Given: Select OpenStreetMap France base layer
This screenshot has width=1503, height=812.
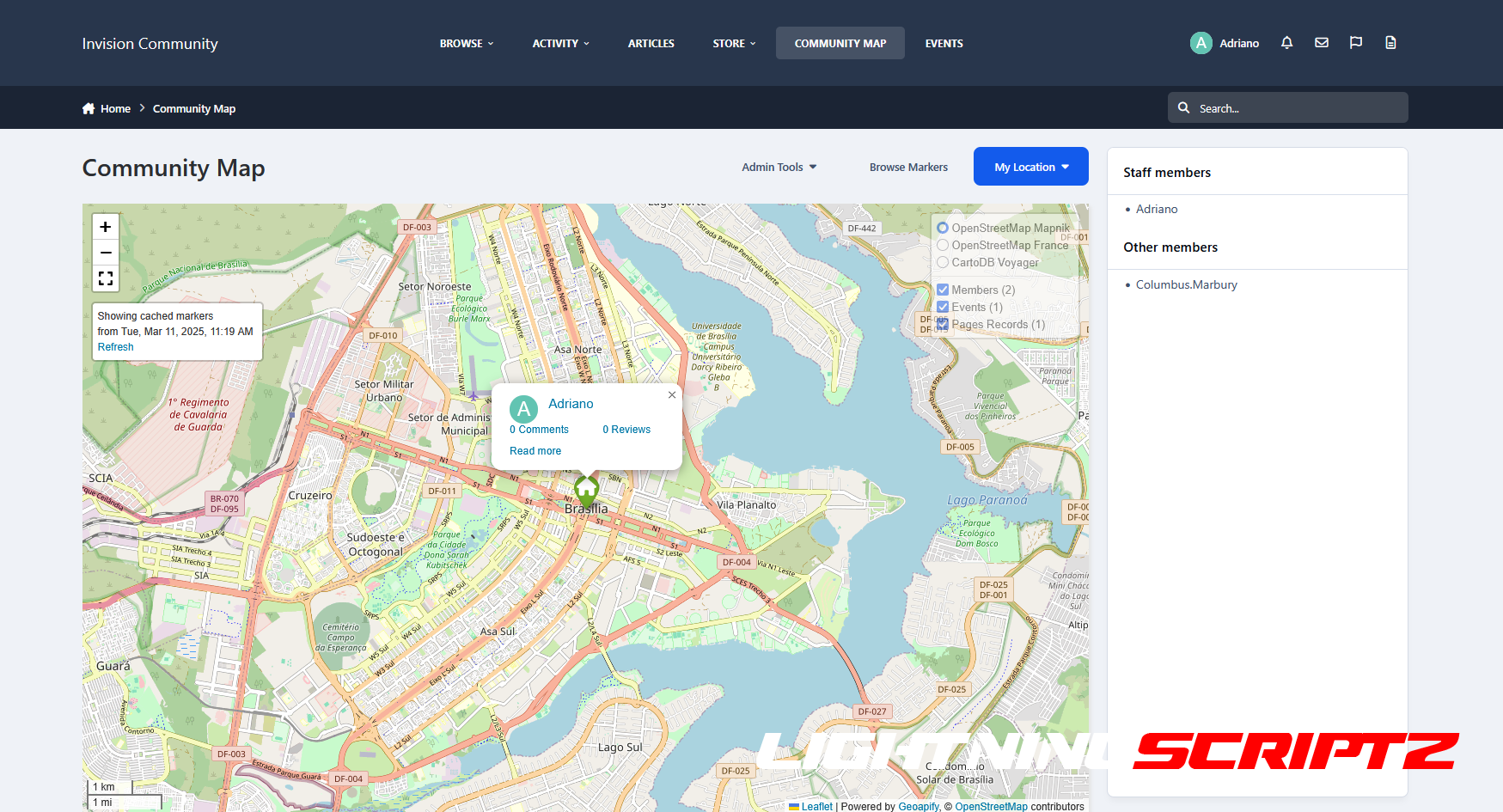Looking at the screenshot, I should click(943, 245).
